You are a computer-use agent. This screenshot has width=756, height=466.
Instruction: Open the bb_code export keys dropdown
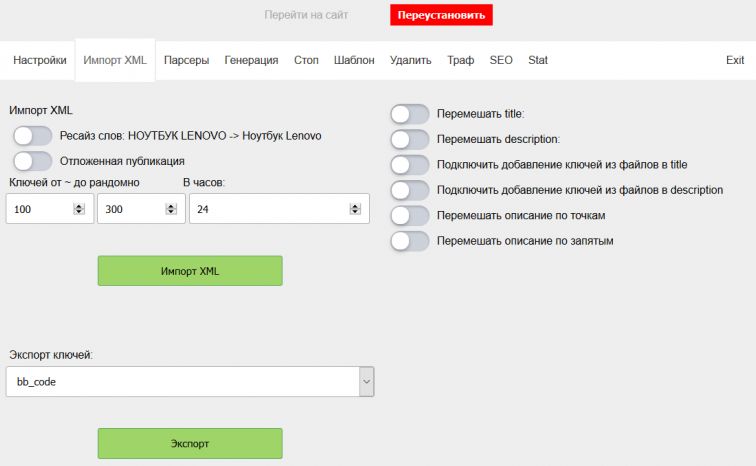pyautogui.click(x=190, y=381)
